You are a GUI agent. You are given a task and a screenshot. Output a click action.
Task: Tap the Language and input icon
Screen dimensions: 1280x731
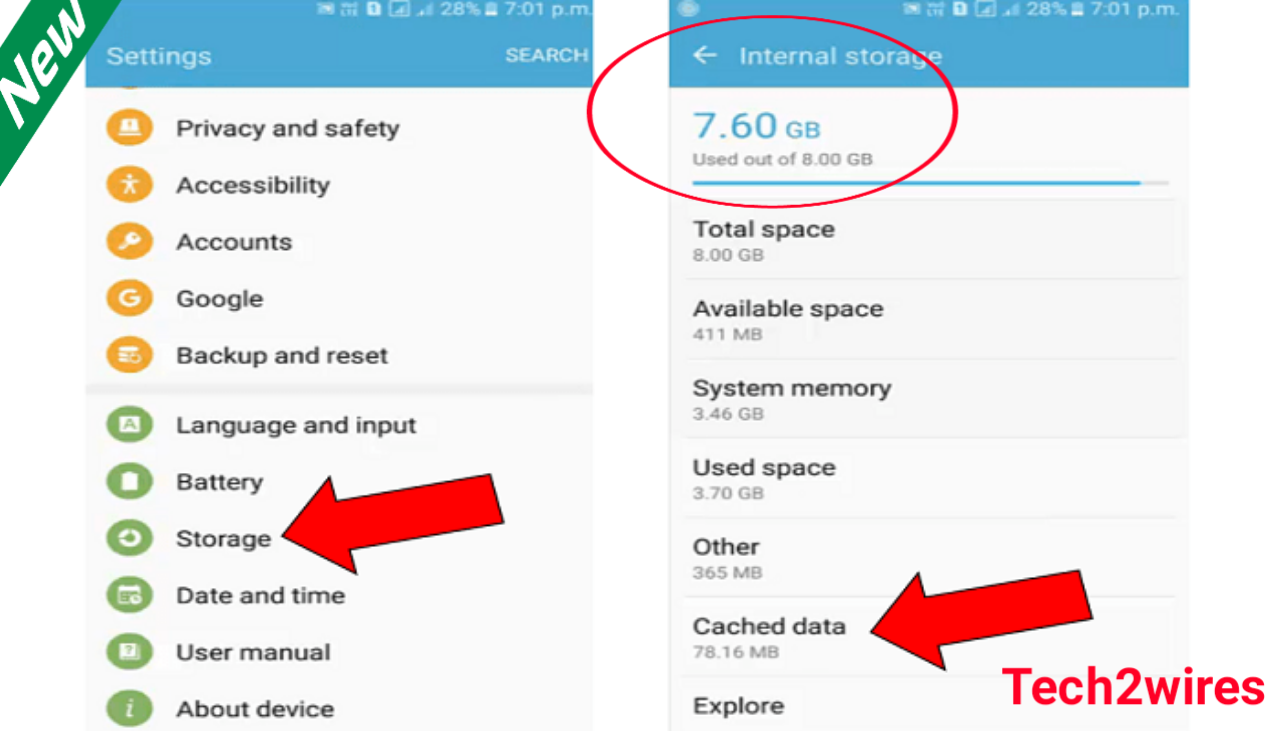[x=130, y=425]
